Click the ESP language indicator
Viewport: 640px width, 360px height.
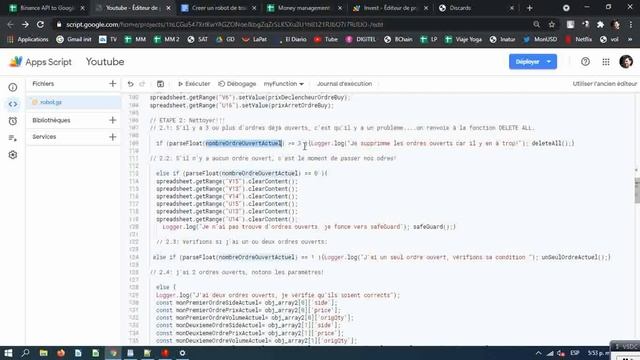(x=575, y=353)
